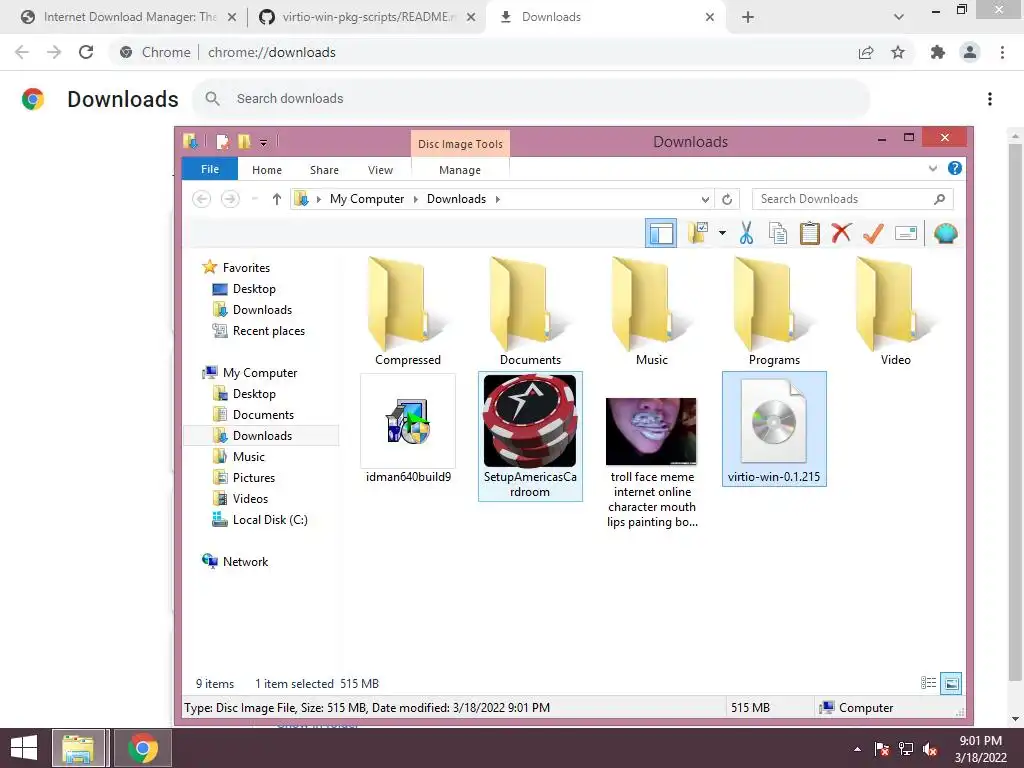Image resolution: width=1024 pixels, height=768 pixels.
Task: Open Chrome extensions puzzle icon
Action: (938, 52)
